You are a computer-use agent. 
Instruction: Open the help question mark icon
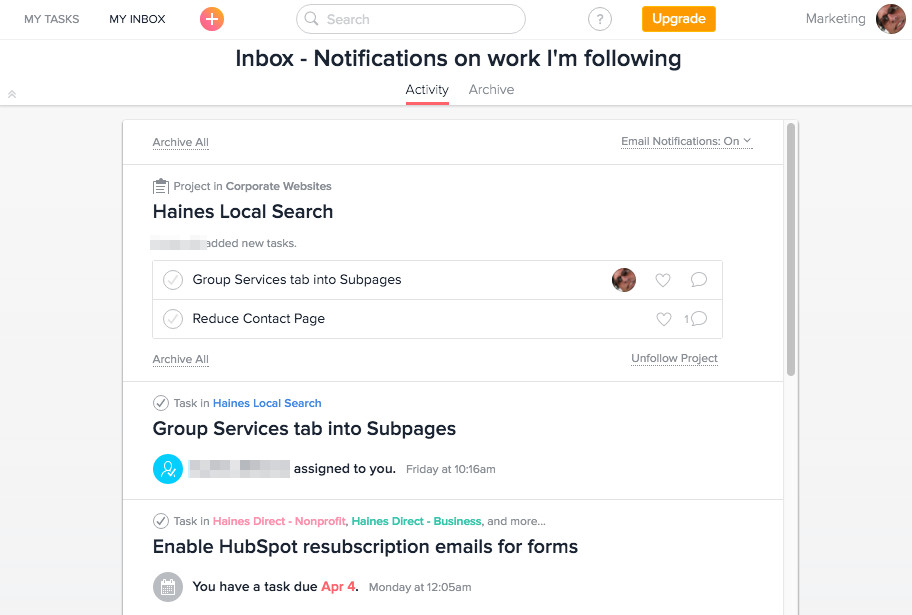click(599, 19)
